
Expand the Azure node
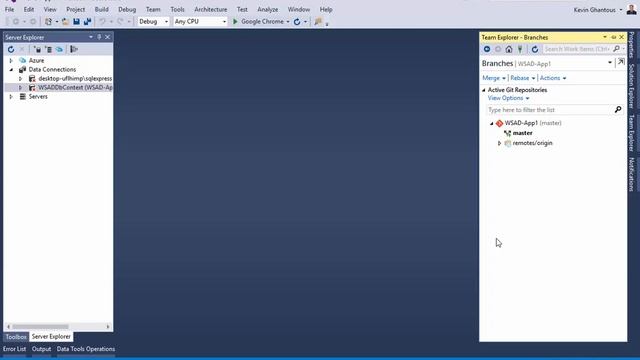tap(11, 60)
